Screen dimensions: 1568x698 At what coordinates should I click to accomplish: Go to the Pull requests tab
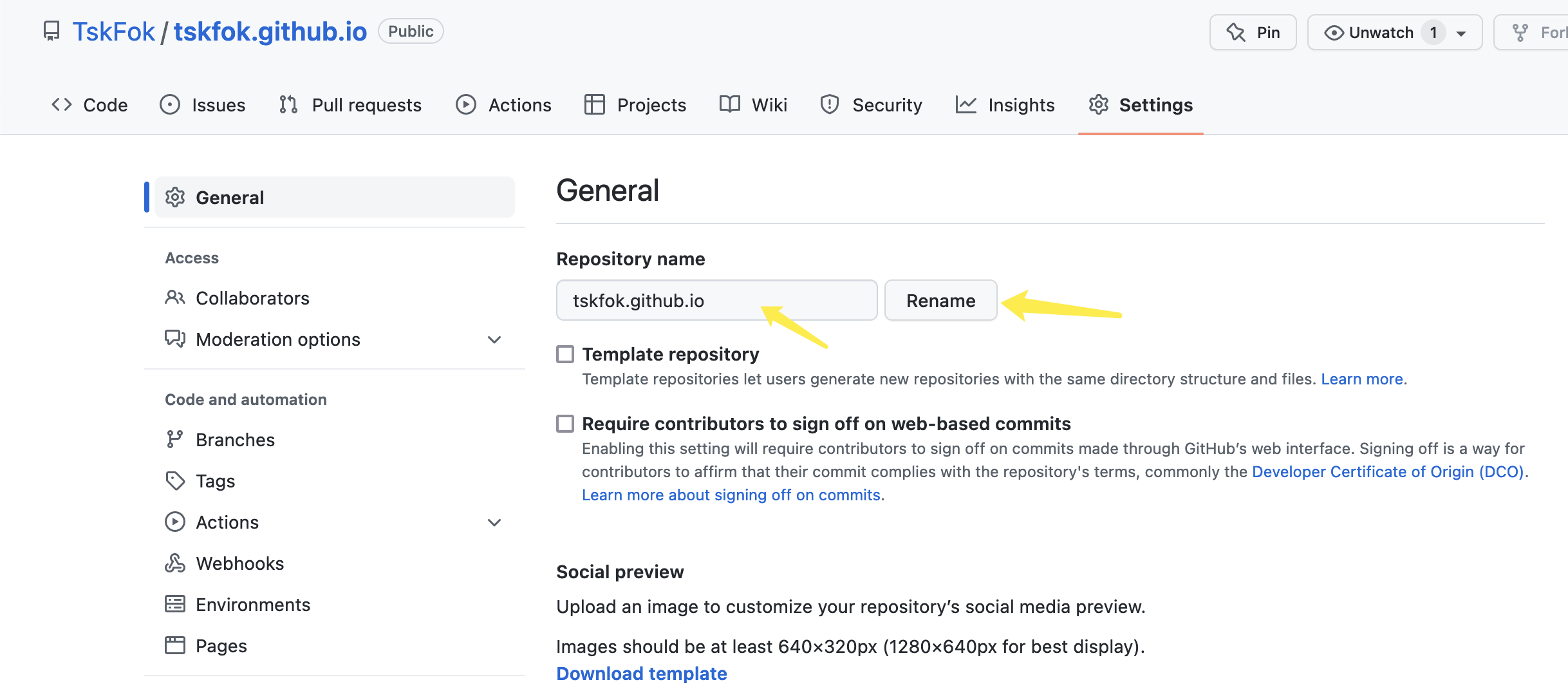pyautogui.click(x=350, y=104)
